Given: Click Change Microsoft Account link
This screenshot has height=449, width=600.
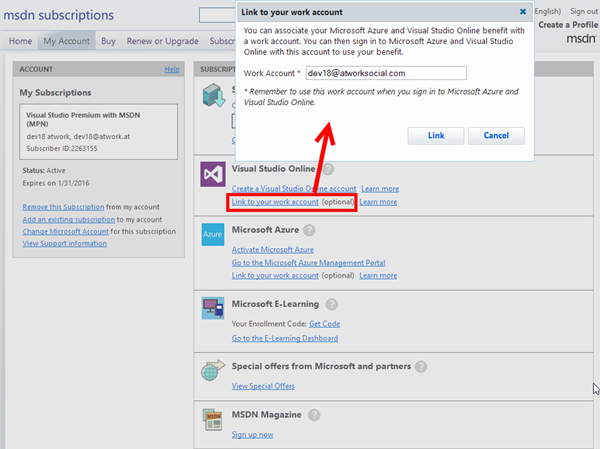Looking at the screenshot, I should [65, 232].
